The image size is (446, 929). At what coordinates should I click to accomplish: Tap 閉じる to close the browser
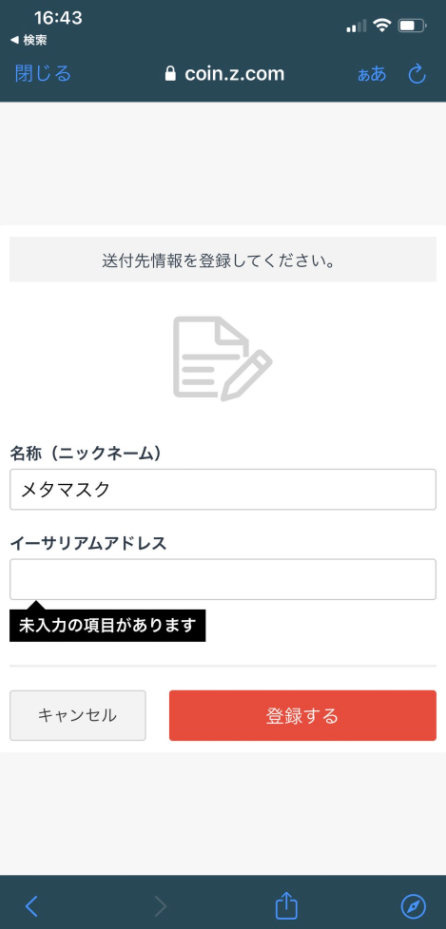tap(43, 74)
